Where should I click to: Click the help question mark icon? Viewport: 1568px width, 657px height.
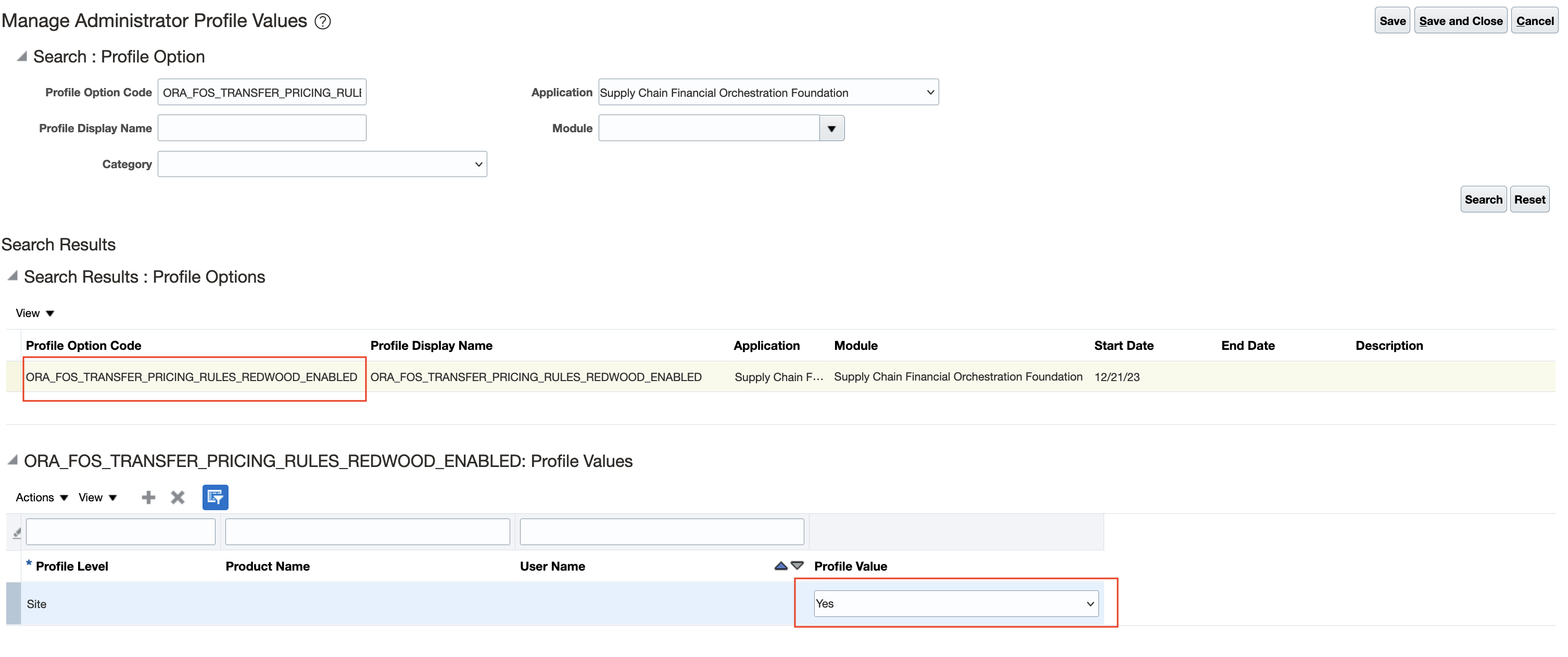(x=323, y=22)
